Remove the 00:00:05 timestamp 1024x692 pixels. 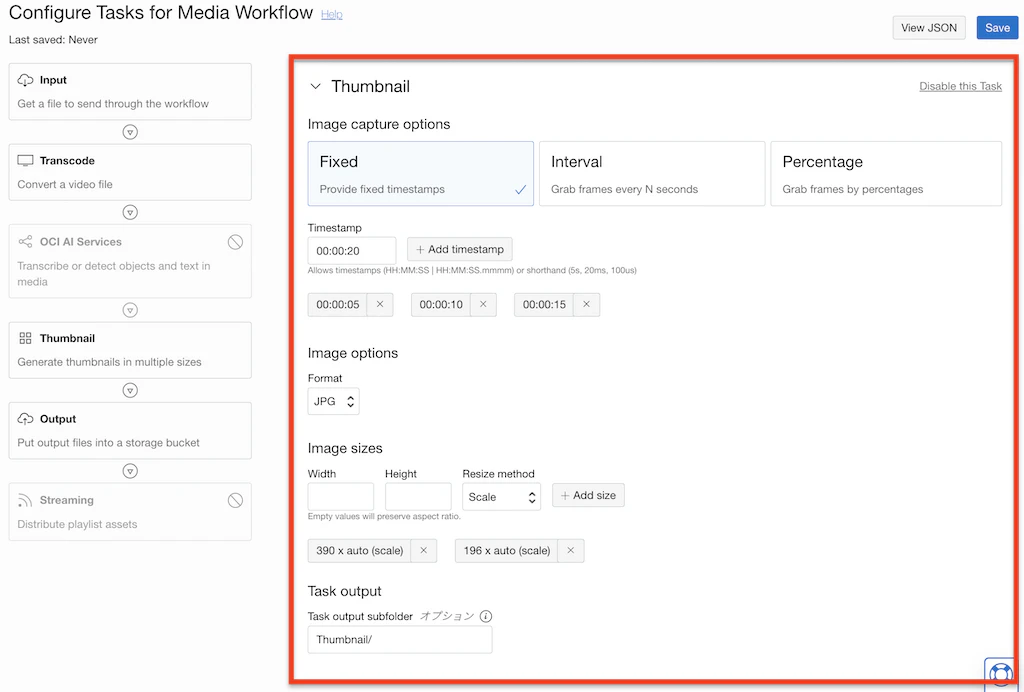click(x=380, y=304)
